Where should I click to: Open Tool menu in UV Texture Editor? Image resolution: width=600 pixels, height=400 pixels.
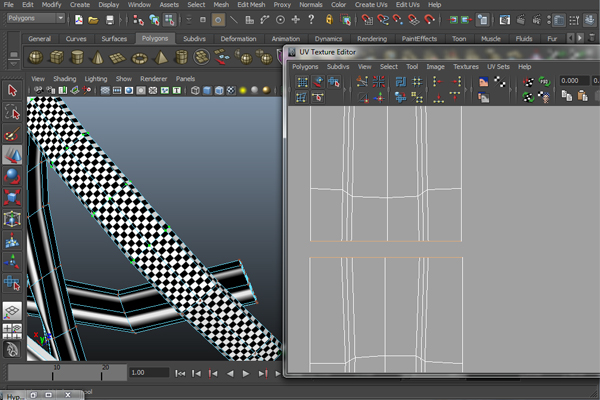412,67
